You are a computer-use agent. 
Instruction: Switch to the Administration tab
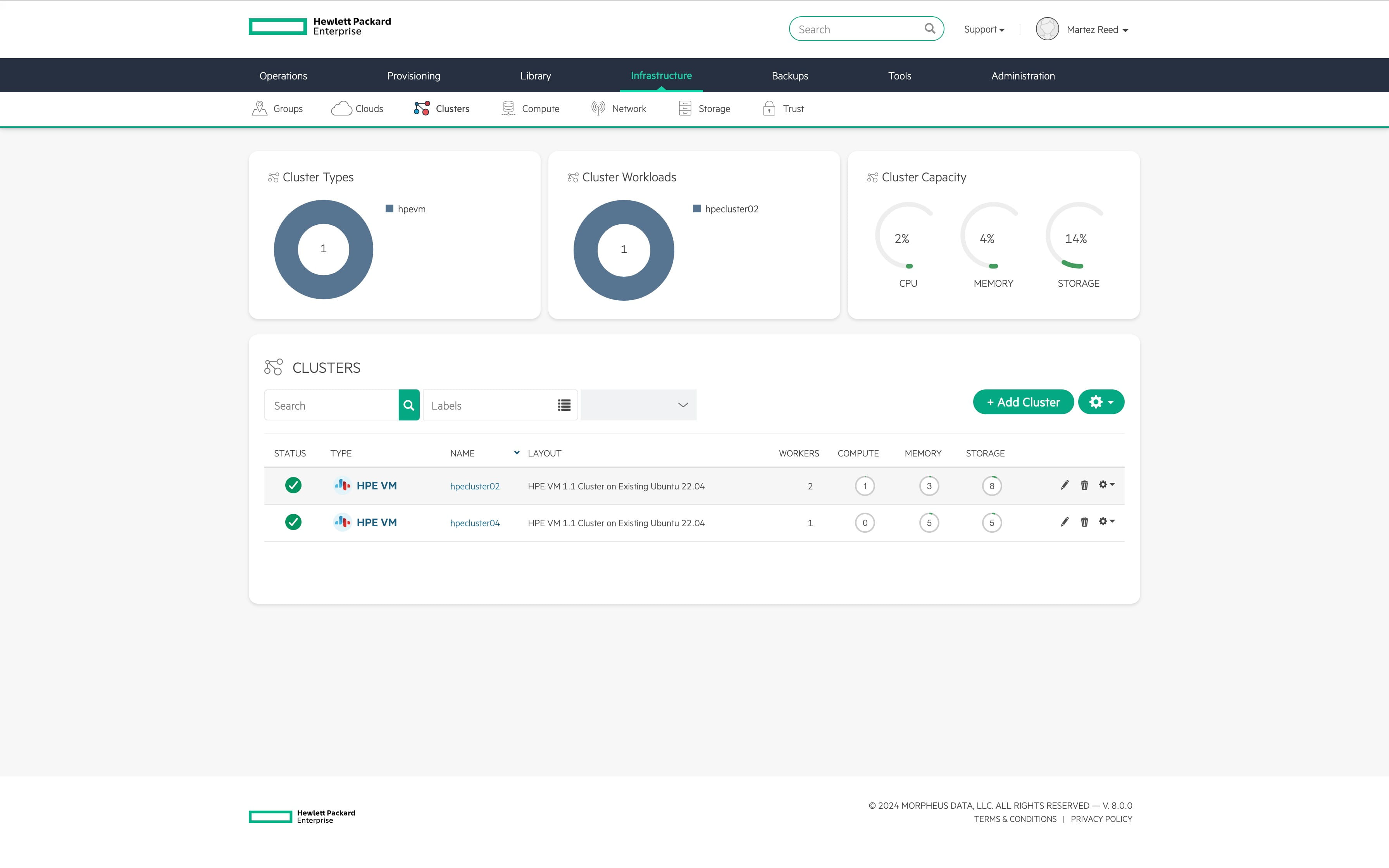click(1022, 75)
